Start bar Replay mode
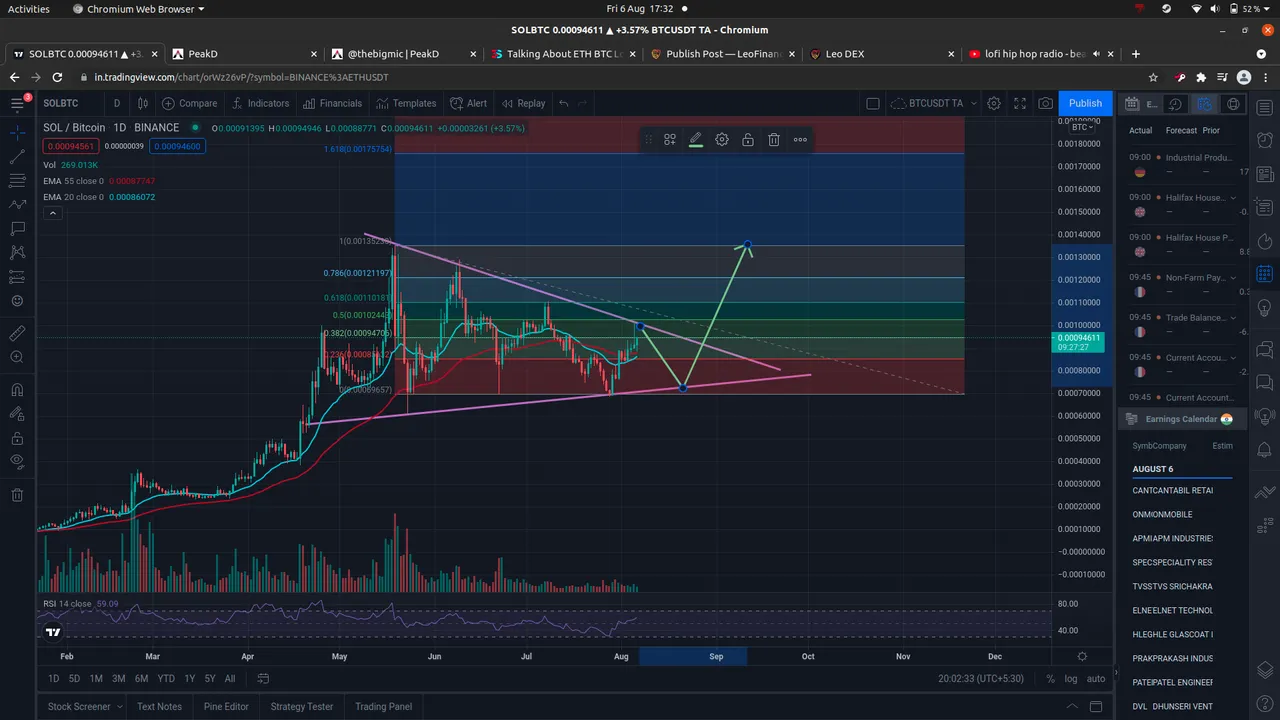This screenshot has height=720, width=1280. (x=524, y=103)
